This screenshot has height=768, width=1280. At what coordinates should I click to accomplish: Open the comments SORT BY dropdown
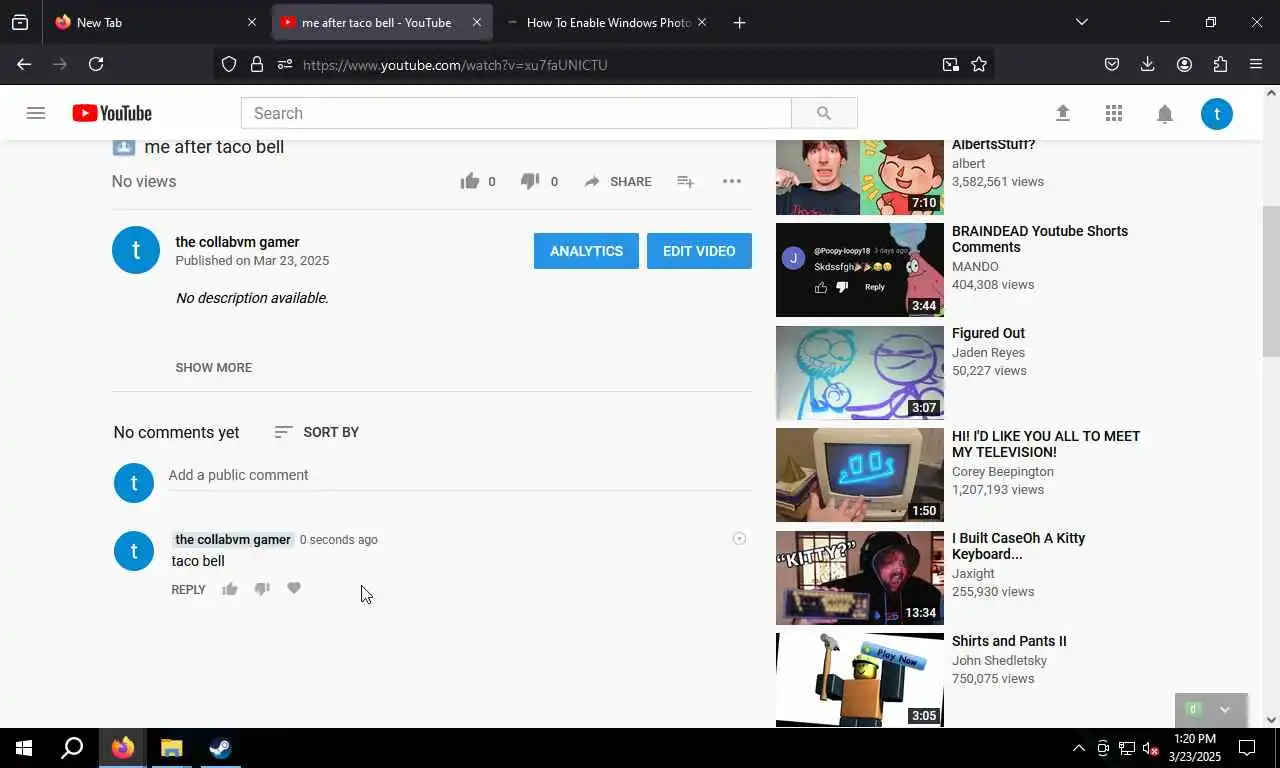(x=316, y=432)
